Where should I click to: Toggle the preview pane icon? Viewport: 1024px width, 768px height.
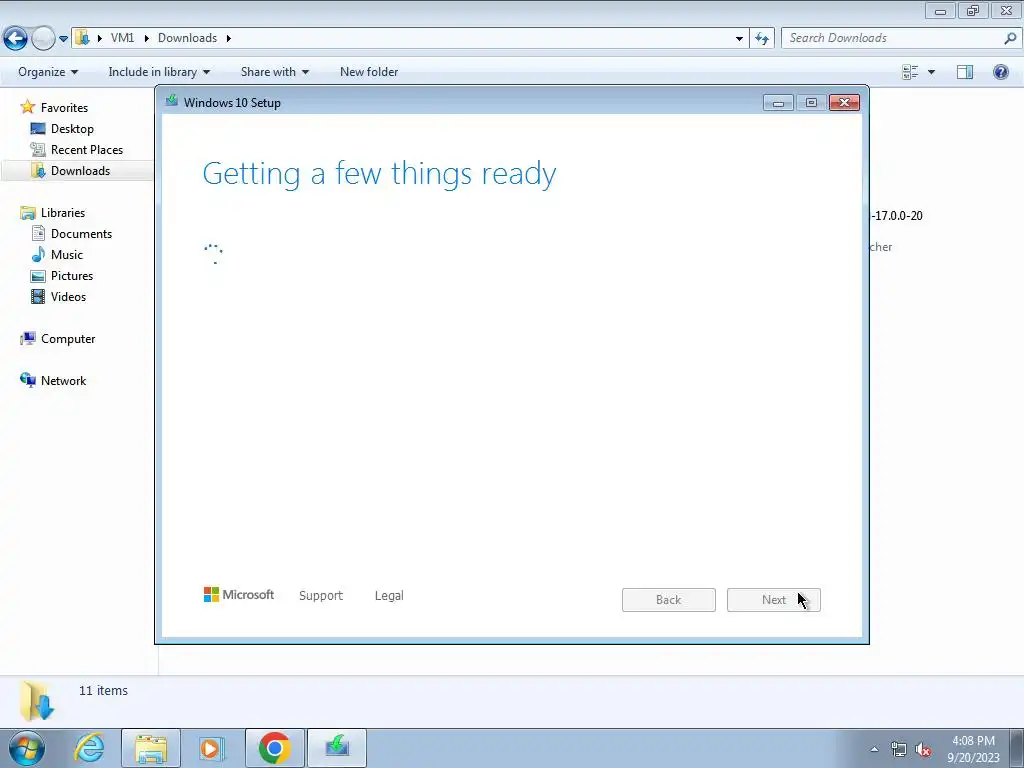(x=965, y=72)
